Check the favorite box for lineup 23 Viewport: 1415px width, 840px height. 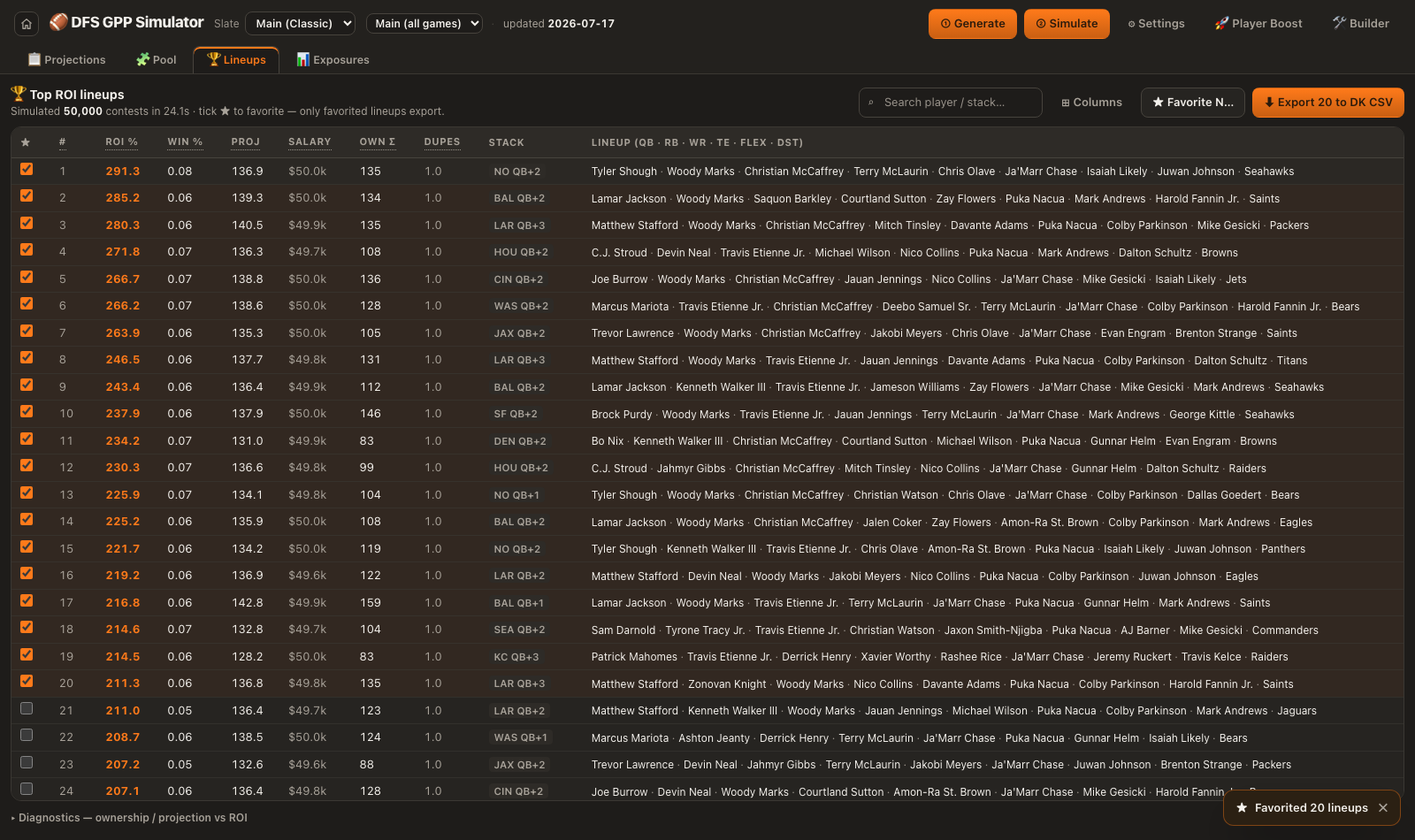[27, 762]
